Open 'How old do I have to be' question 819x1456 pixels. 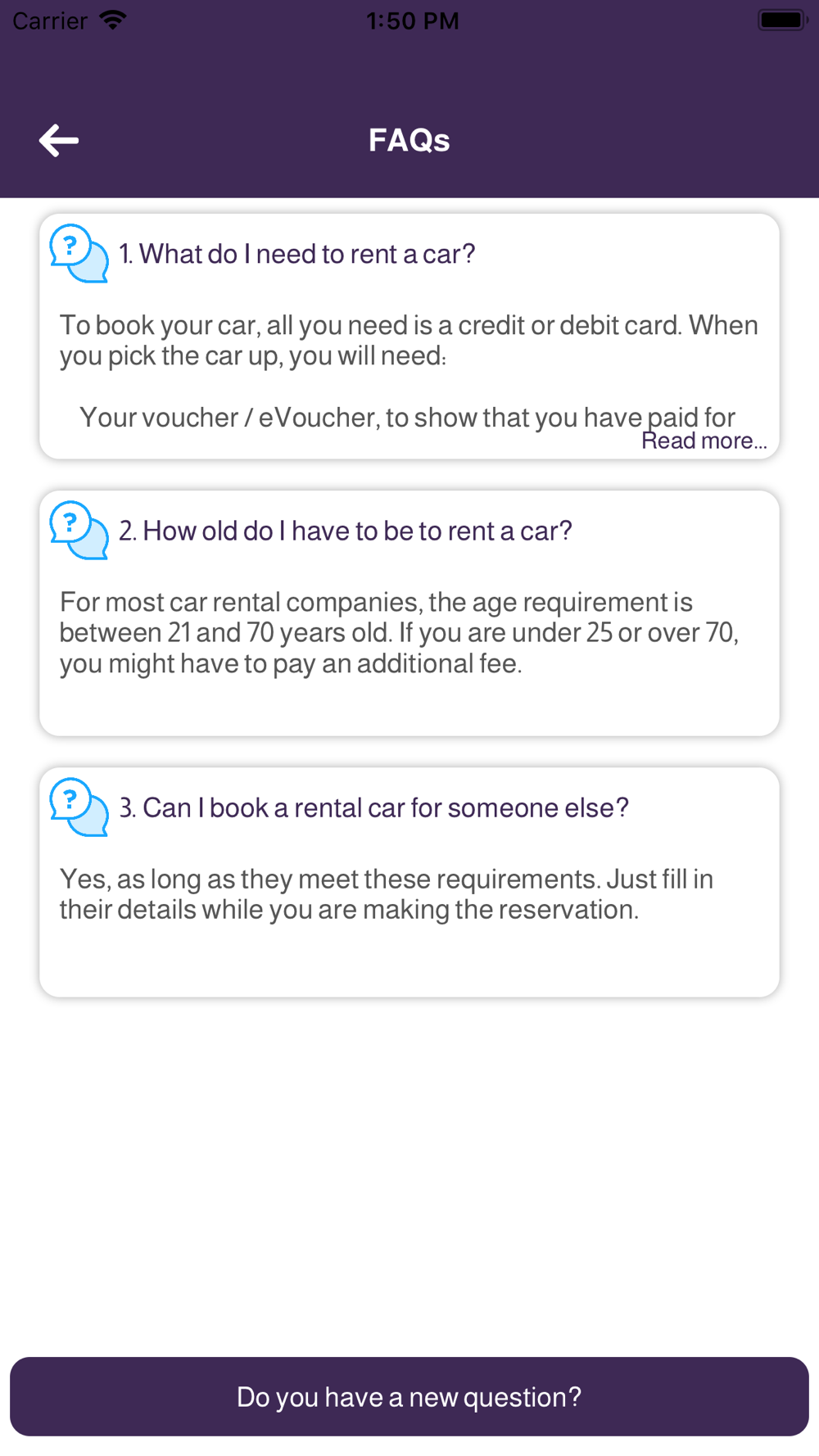click(346, 531)
